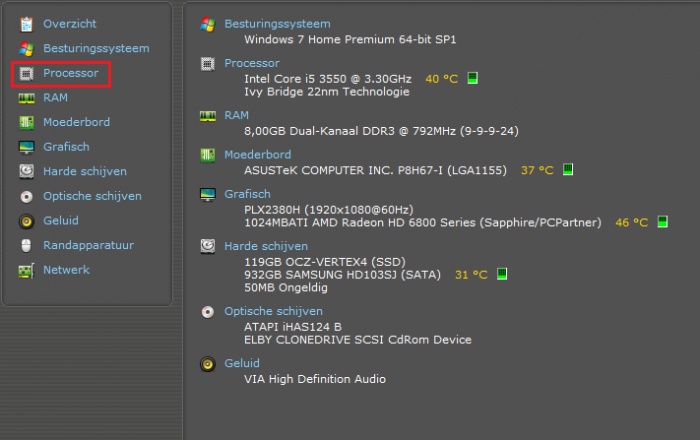Click ELBY CLONEDRIVE SCSI CdRom Device text
This screenshot has height=440, width=700.
[x=358, y=340]
